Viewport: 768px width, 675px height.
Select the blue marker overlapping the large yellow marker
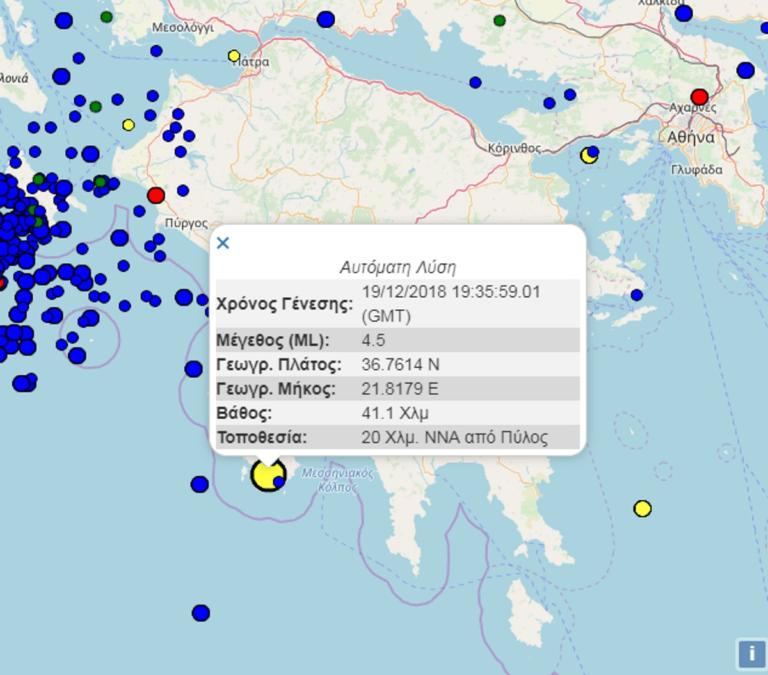click(280, 482)
